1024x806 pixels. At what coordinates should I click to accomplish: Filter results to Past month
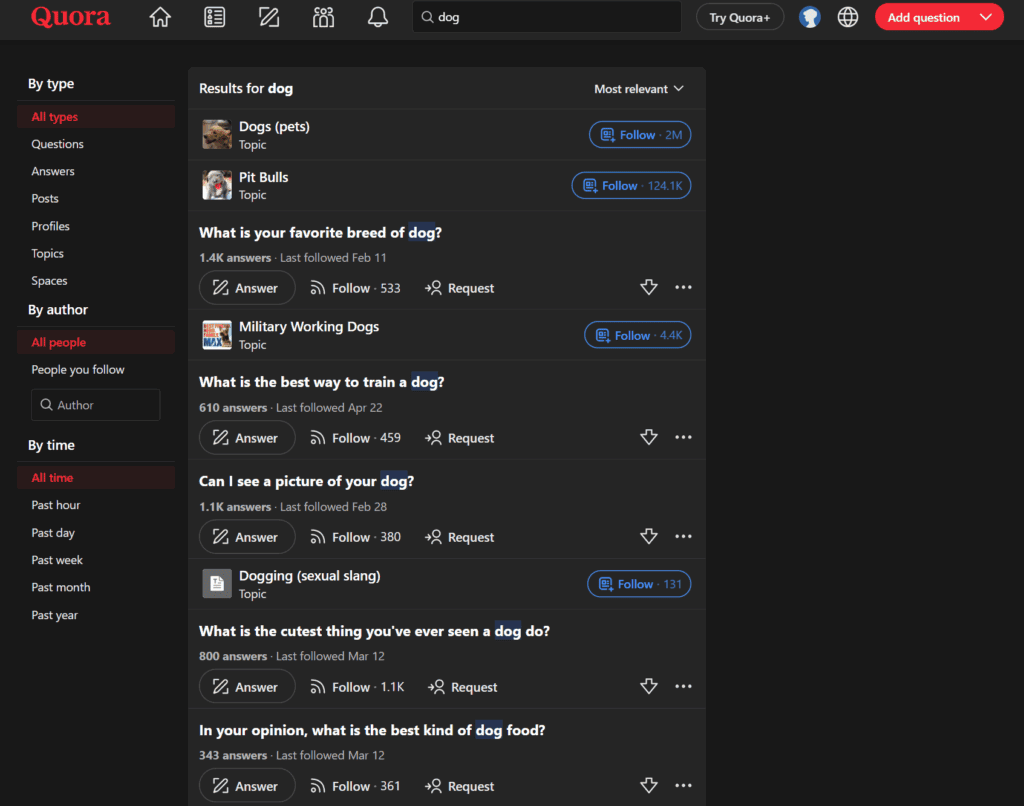96,587
